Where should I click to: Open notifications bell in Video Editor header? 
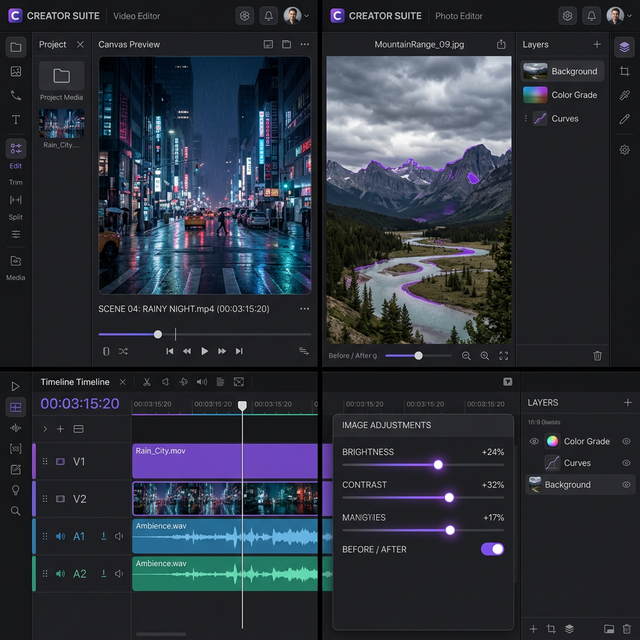(269, 16)
